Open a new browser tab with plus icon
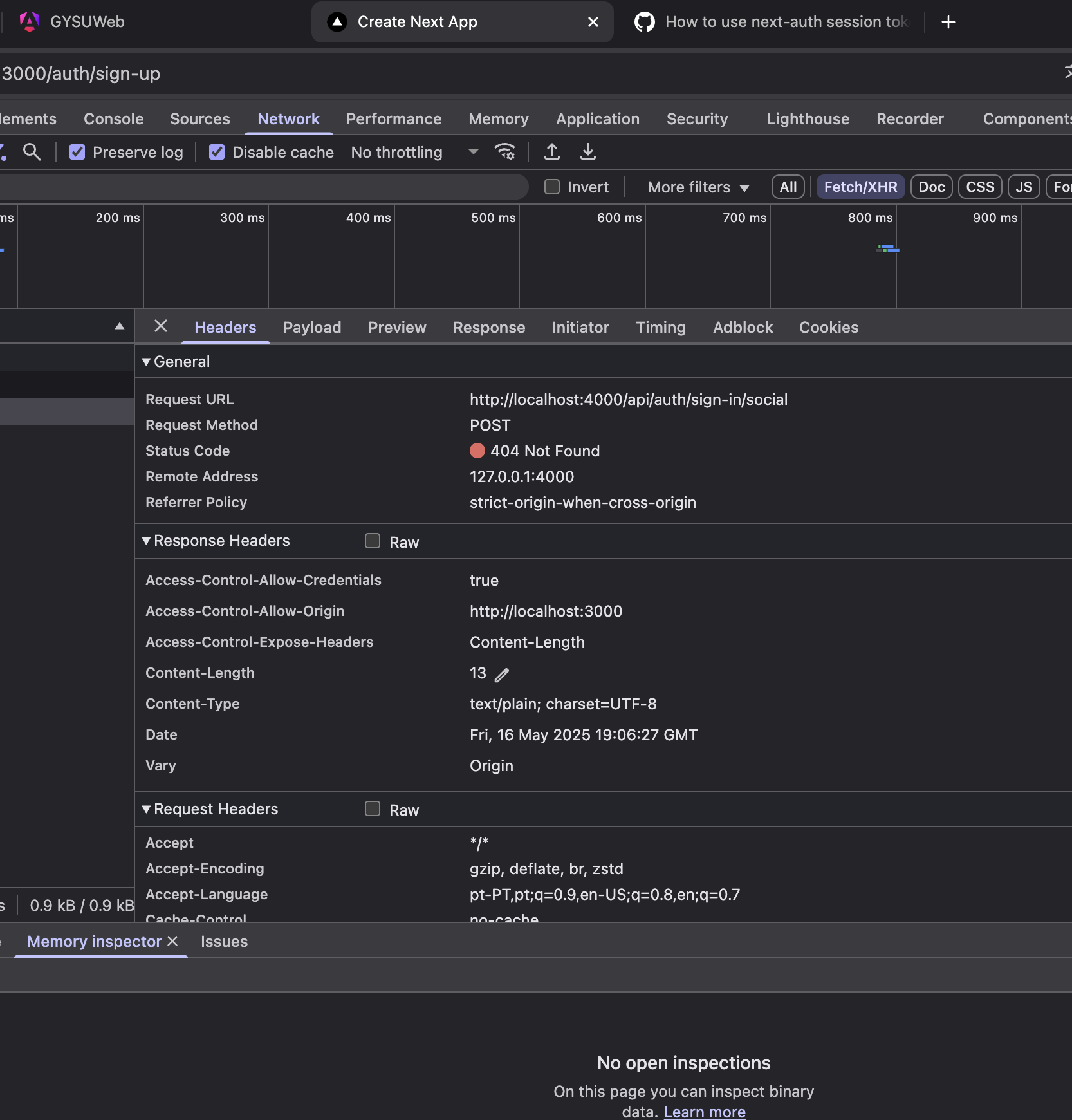 (948, 22)
